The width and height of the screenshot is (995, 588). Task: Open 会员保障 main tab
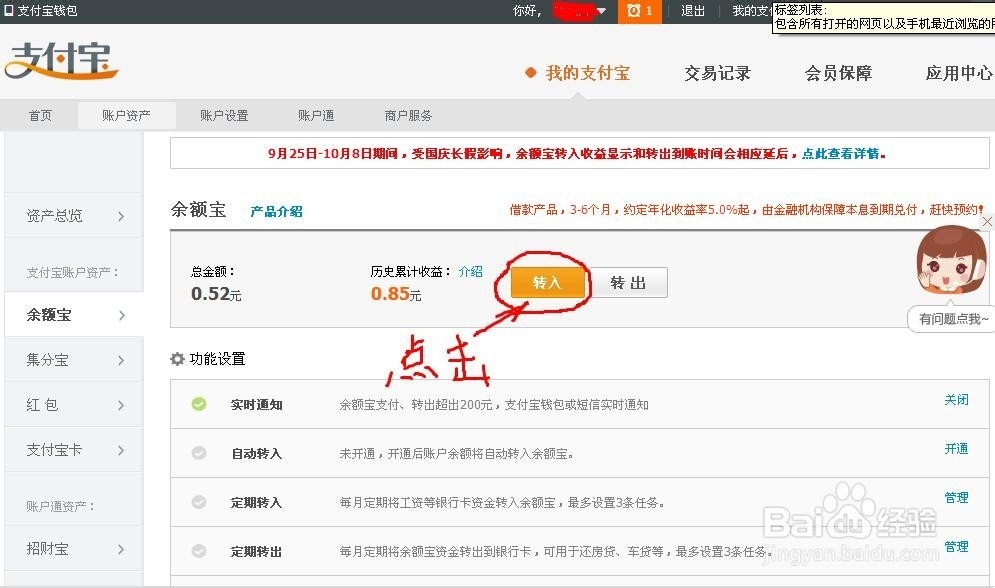tap(838, 73)
